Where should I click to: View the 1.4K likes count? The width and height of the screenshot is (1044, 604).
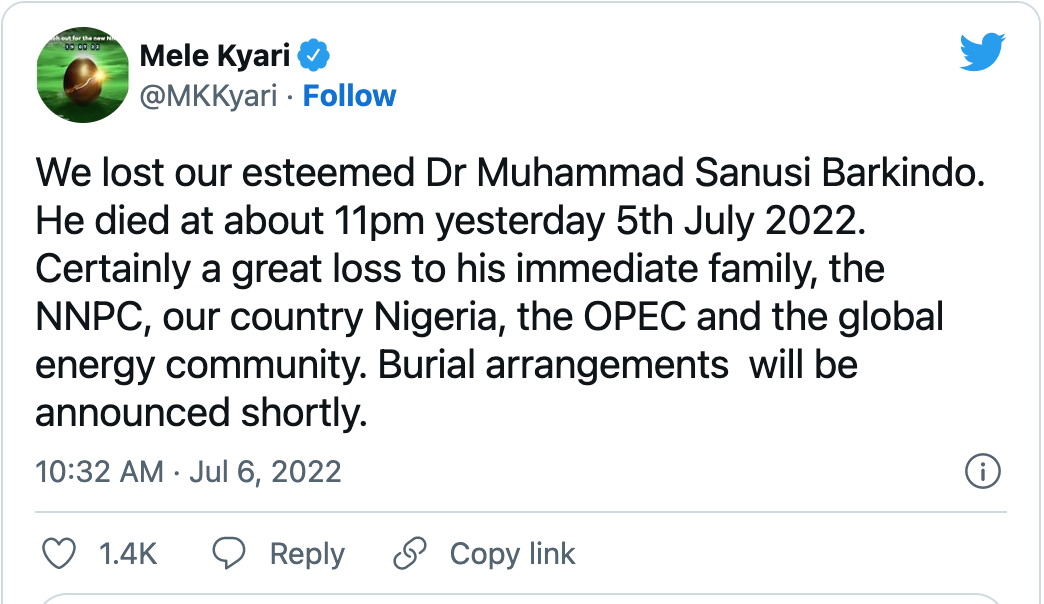128,553
